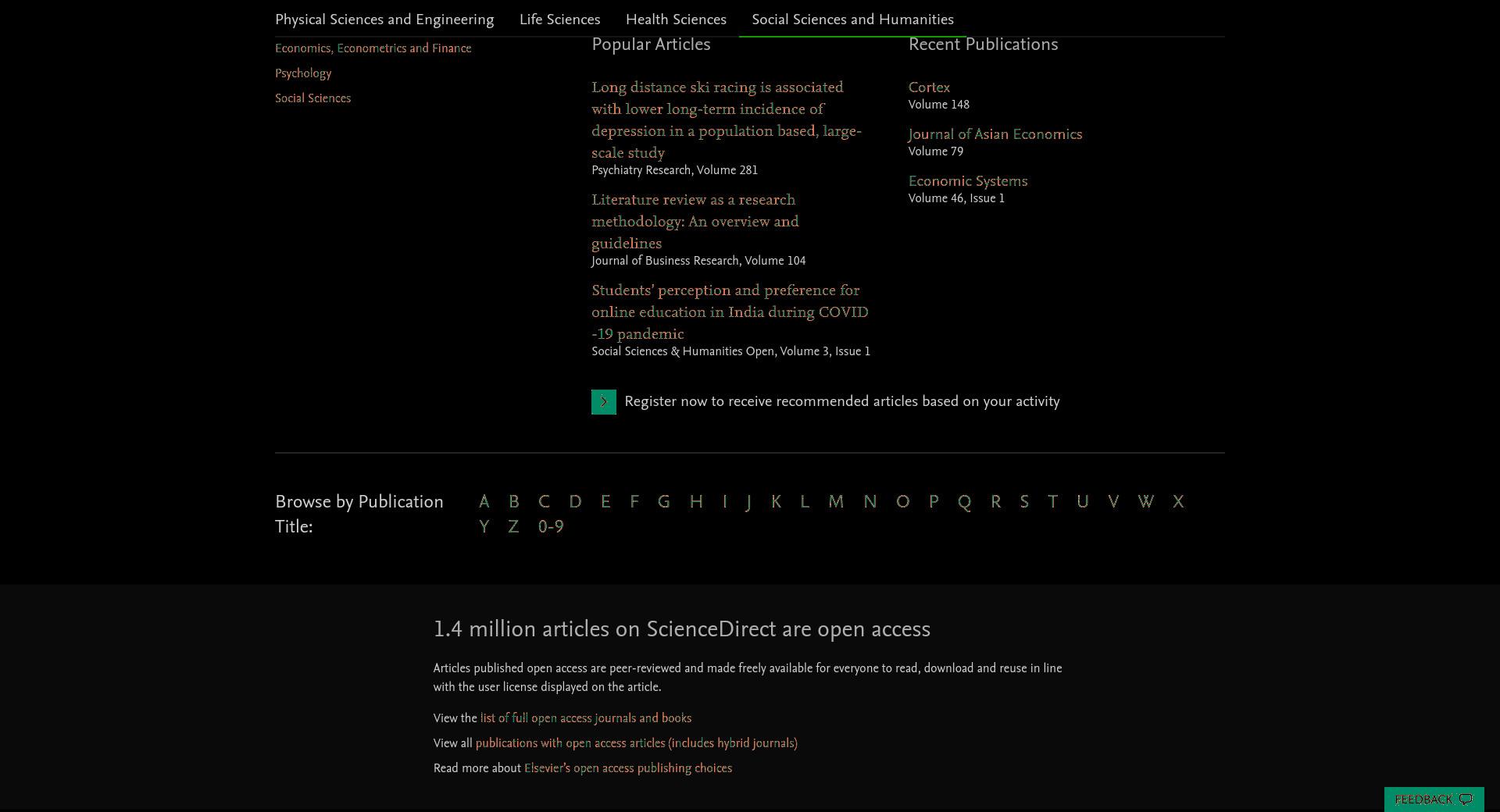Browse publications starting with G
The height and width of the screenshot is (812, 1500).
(664, 502)
